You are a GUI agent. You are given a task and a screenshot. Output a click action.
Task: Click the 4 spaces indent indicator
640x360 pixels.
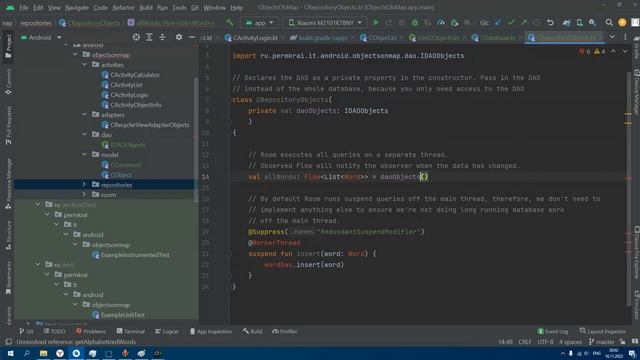click(570, 342)
